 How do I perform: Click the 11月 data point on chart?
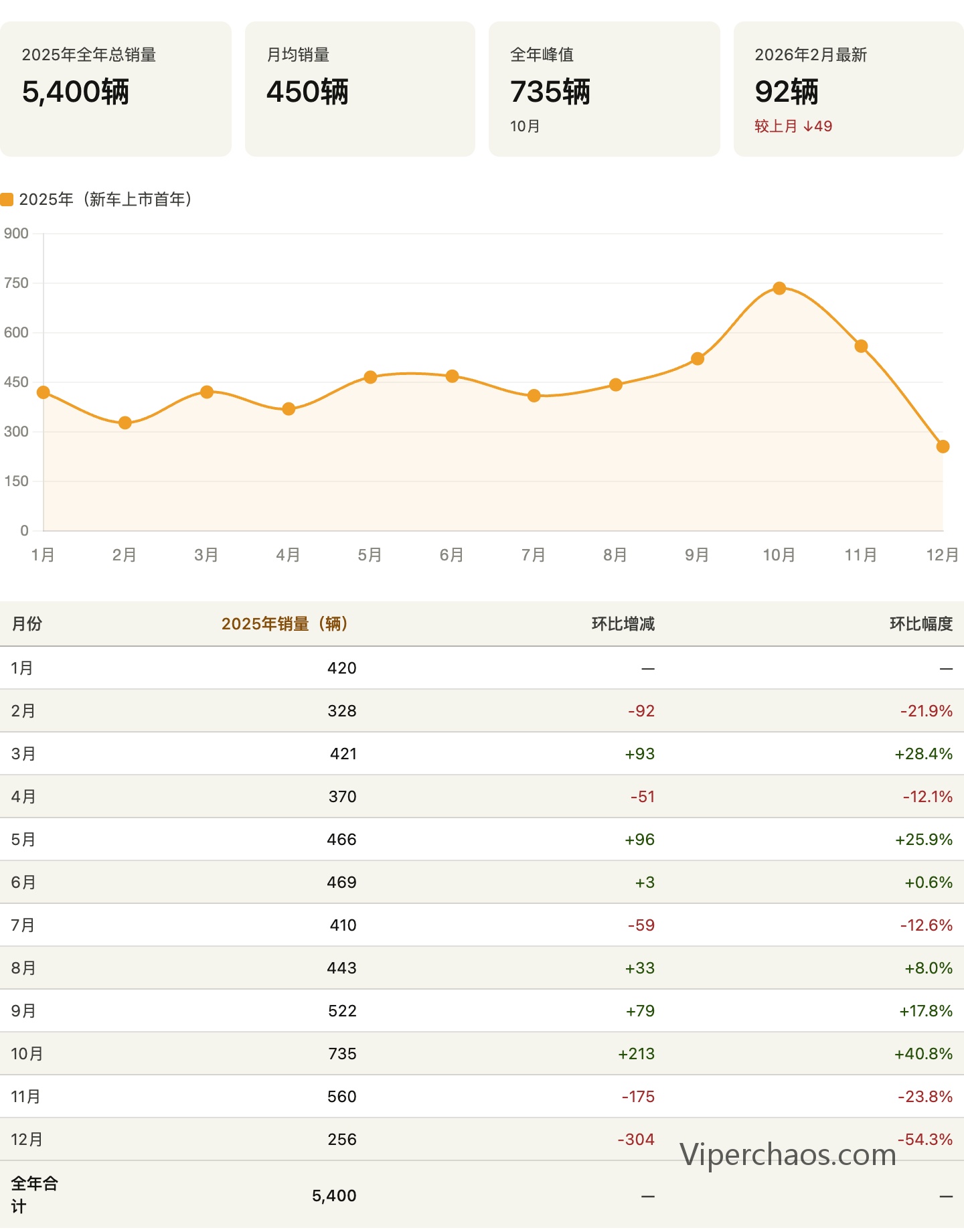click(x=861, y=346)
